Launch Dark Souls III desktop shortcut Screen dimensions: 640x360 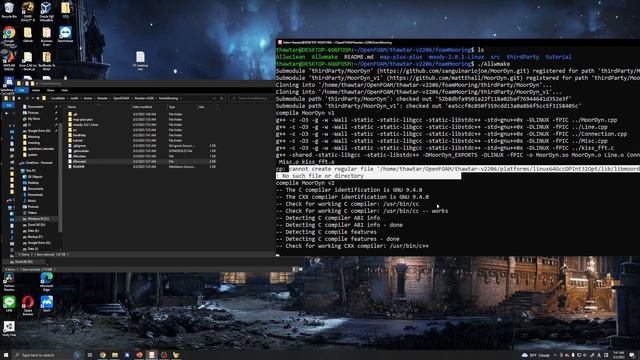coord(28,11)
